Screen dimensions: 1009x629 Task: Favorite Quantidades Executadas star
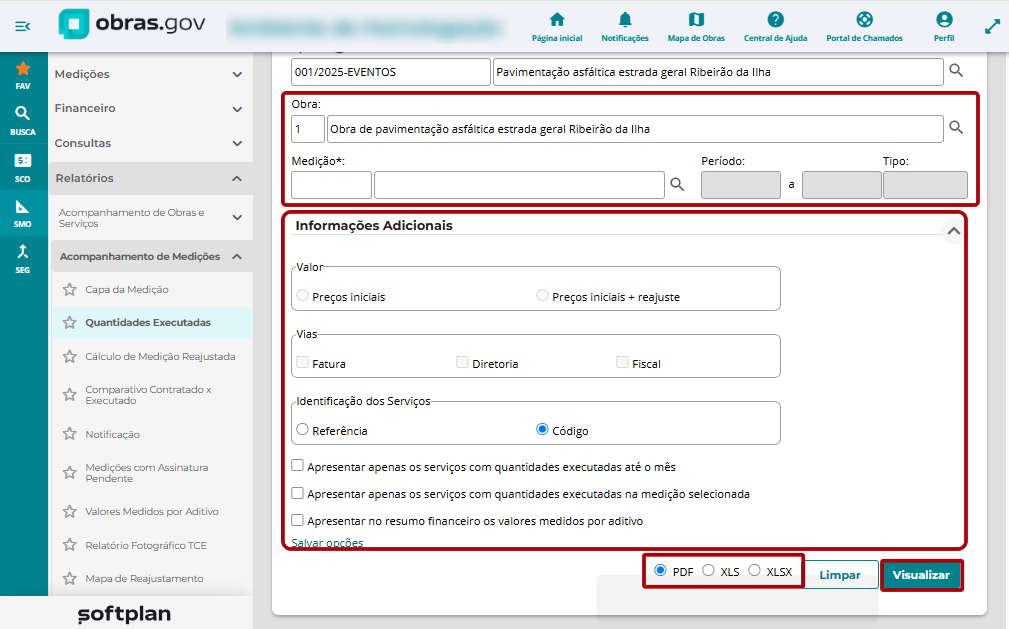[69, 323]
